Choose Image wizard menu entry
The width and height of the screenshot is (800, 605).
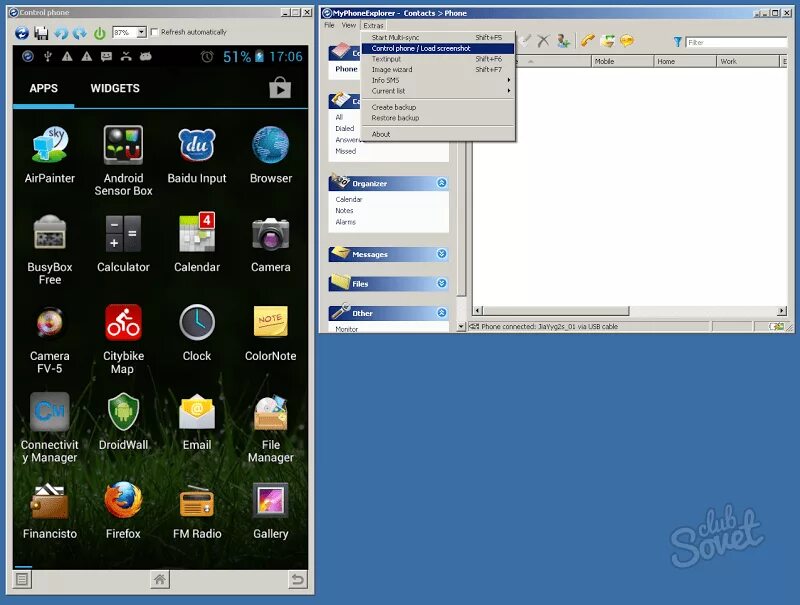point(438,69)
